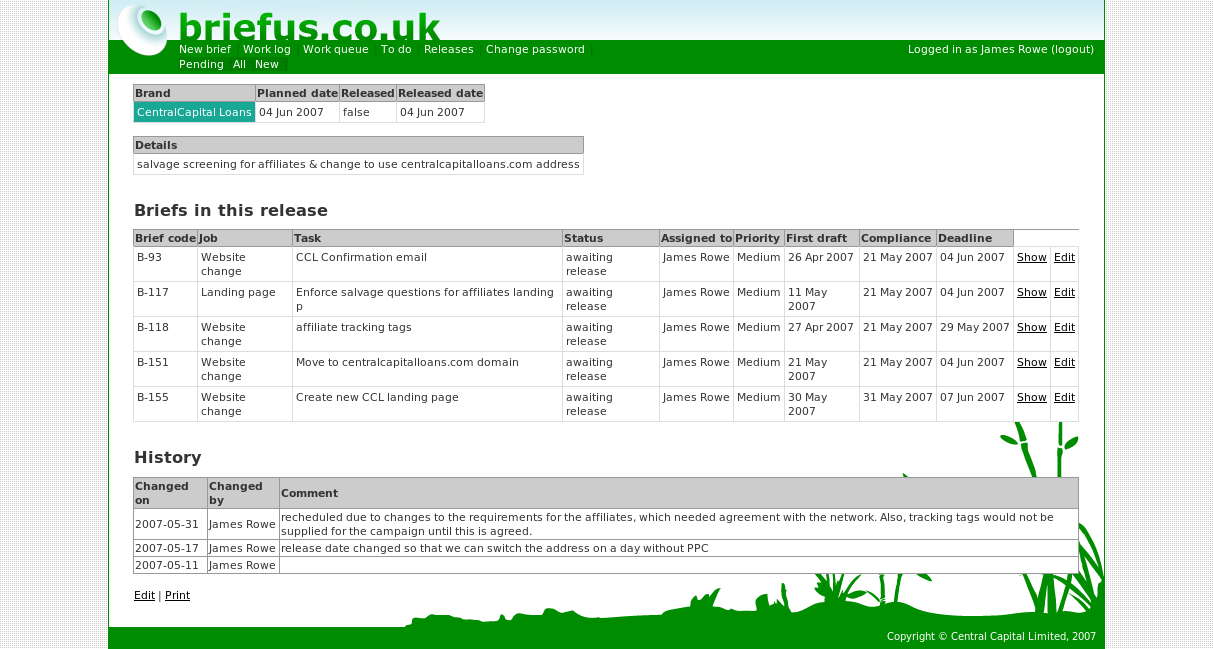Viewport: 1213px width, 649px height.
Task: Click the Edit link below History
Action: click(x=144, y=596)
